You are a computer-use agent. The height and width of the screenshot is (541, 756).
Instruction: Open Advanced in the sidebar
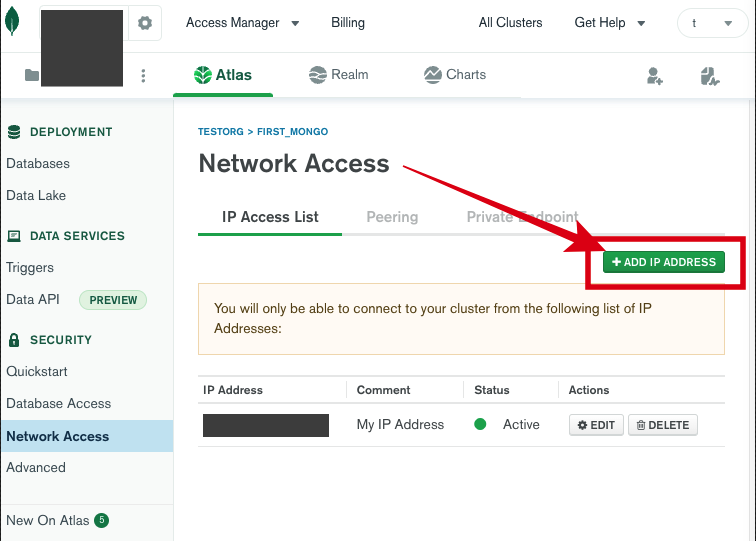36,467
